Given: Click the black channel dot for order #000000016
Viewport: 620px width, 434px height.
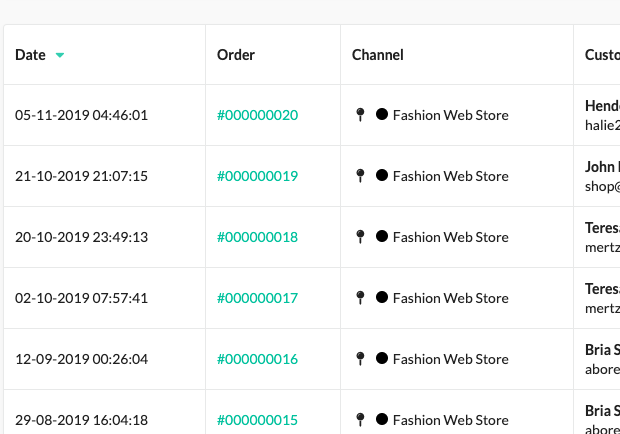Looking at the screenshot, I should [x=382, y=358].
